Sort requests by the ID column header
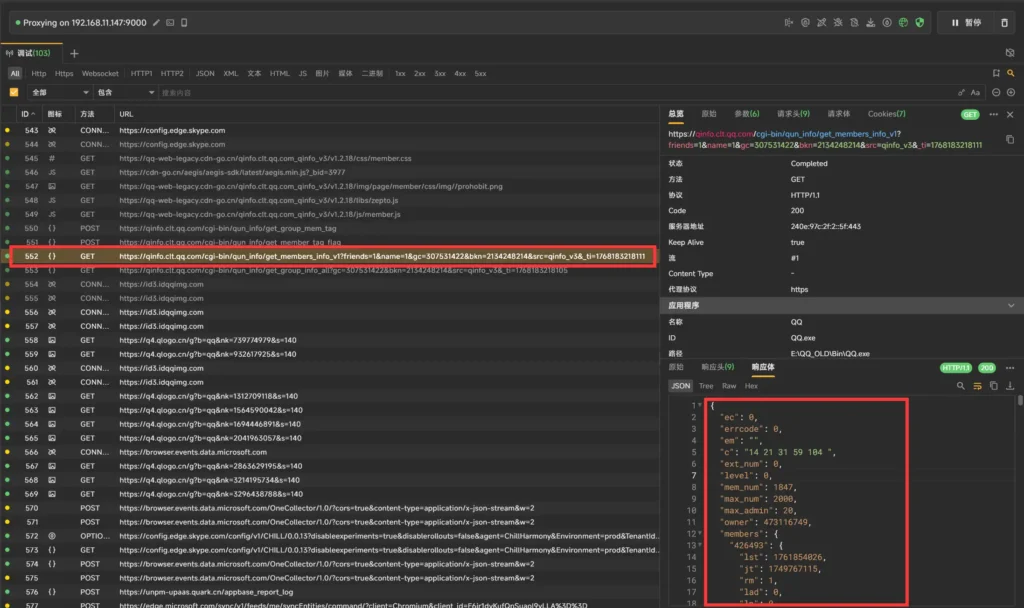The image size is (1024, 608). [x=25, y=114]
